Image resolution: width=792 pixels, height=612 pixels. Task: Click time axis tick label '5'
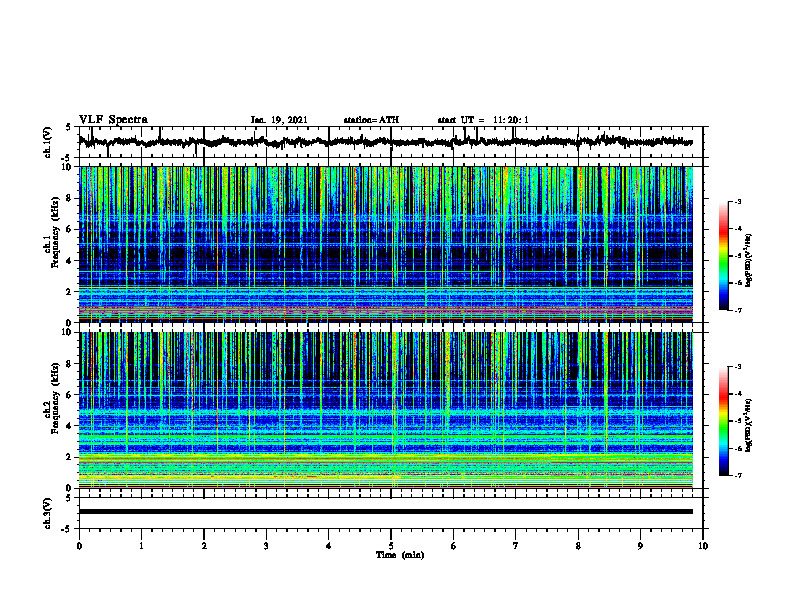click(x=391, y=546)
